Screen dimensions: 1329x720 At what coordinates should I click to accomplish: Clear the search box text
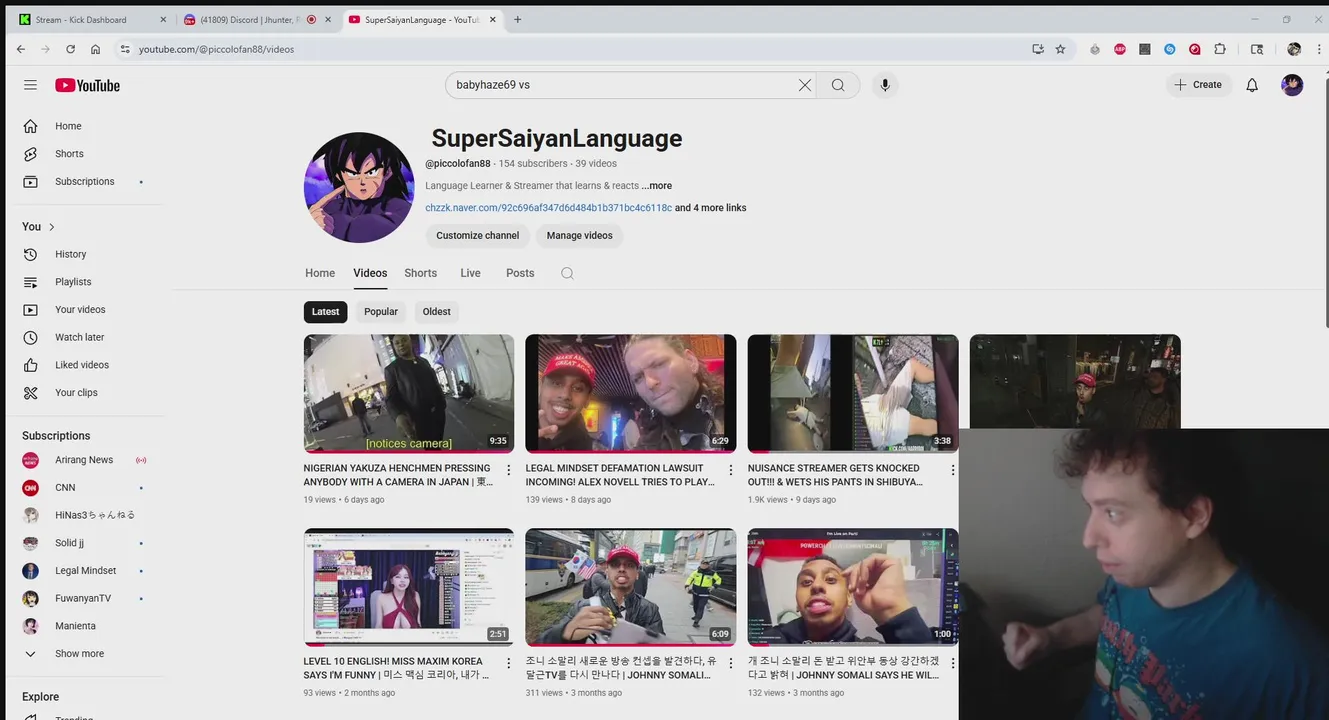tap(804, 85)
